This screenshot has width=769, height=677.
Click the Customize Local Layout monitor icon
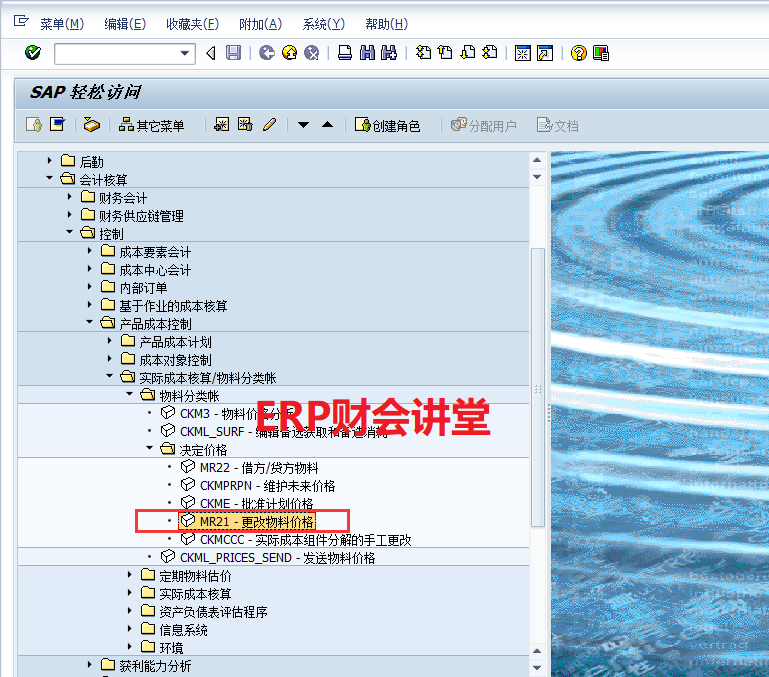[x=601, y=53]
